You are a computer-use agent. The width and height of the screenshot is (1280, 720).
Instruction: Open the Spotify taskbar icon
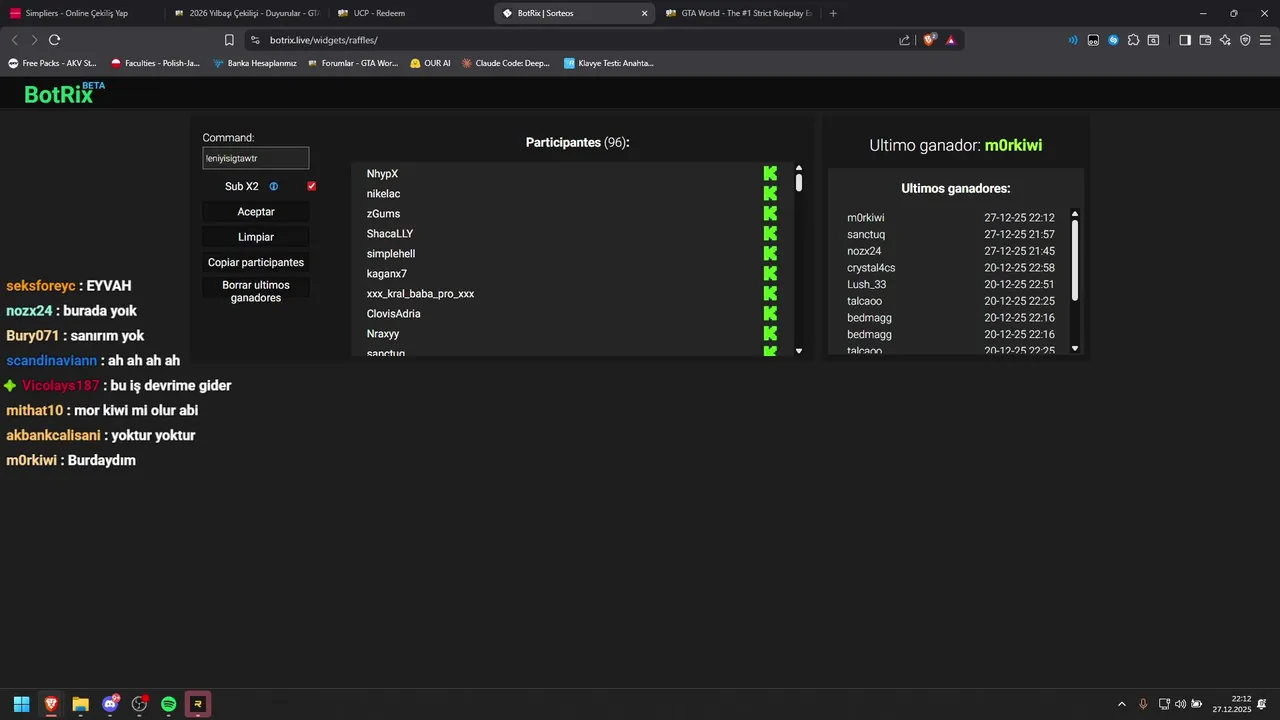coord(169,704)
